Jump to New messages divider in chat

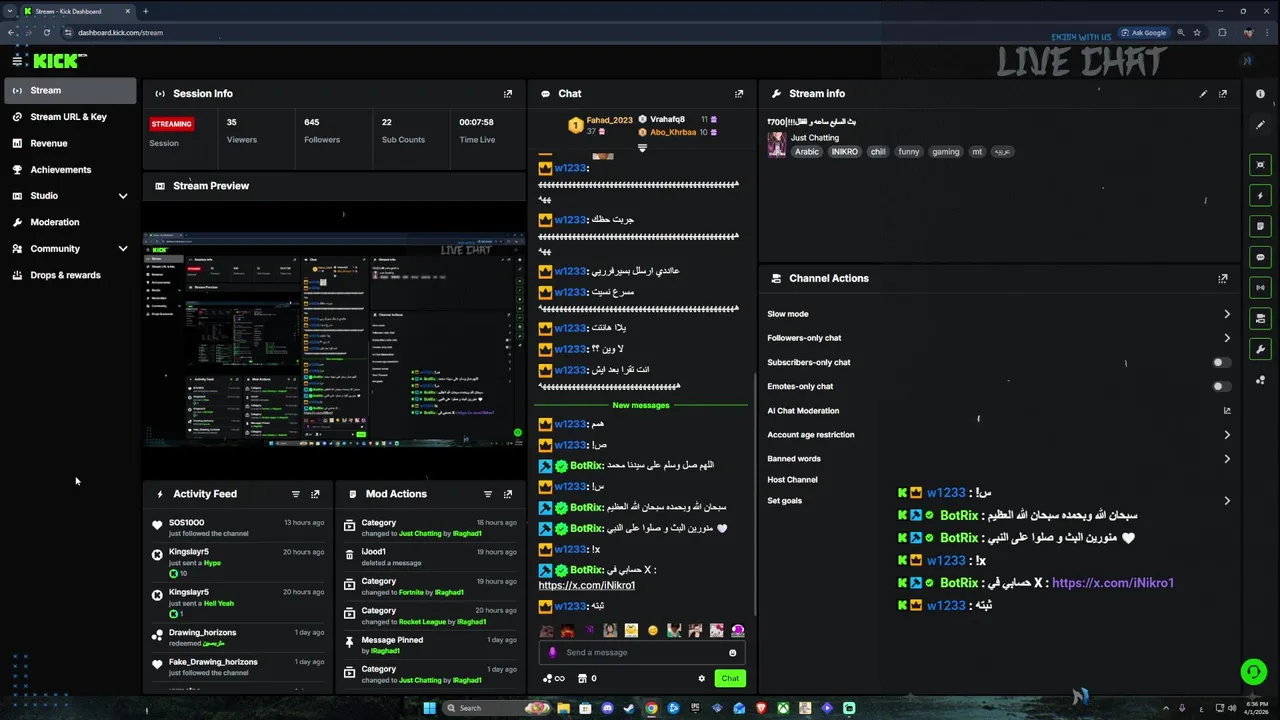click(x=641, y=405)
